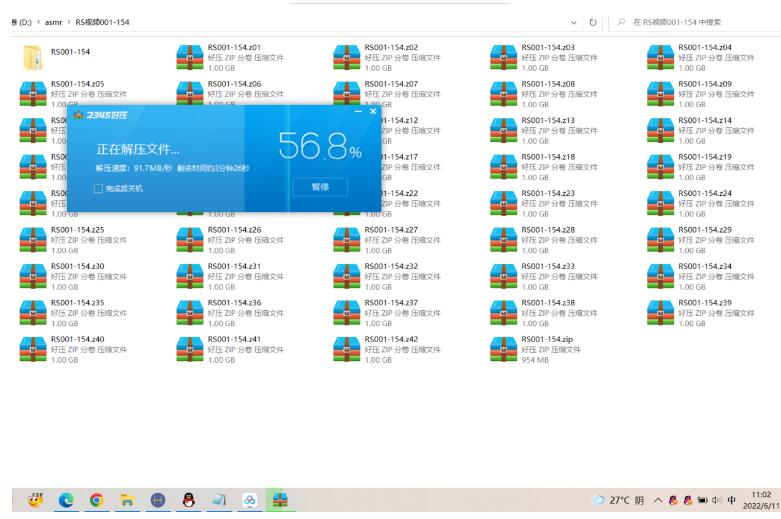Click the RS001-154.z42 archive icon
781x519 pixels.
[346, 349]
